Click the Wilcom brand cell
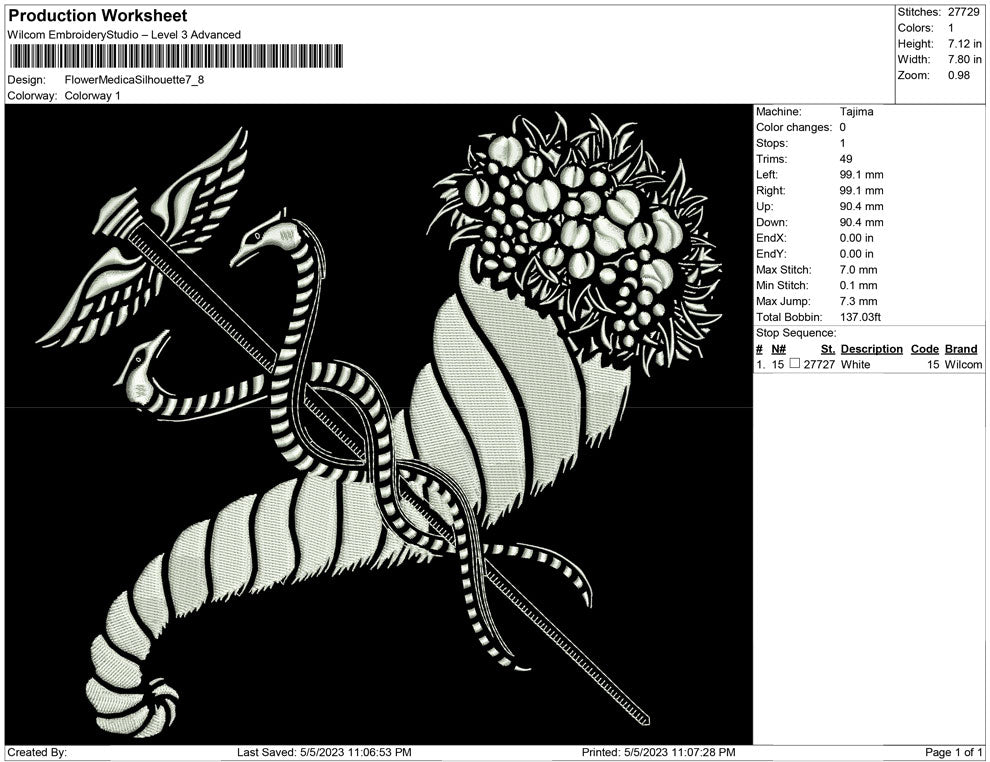 coord(963,364)
